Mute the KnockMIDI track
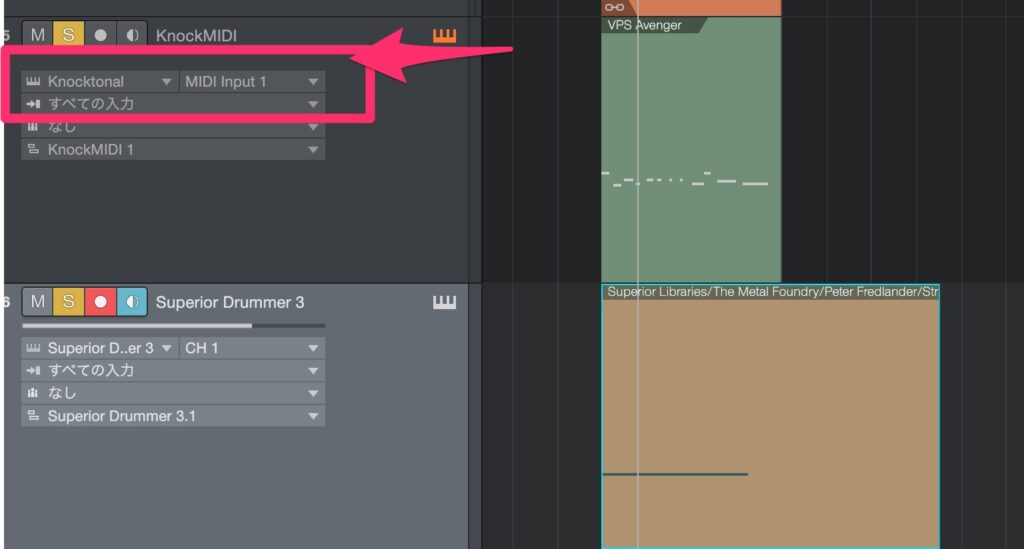Viewport: 1024px width, 549px height. coord(38,35)
